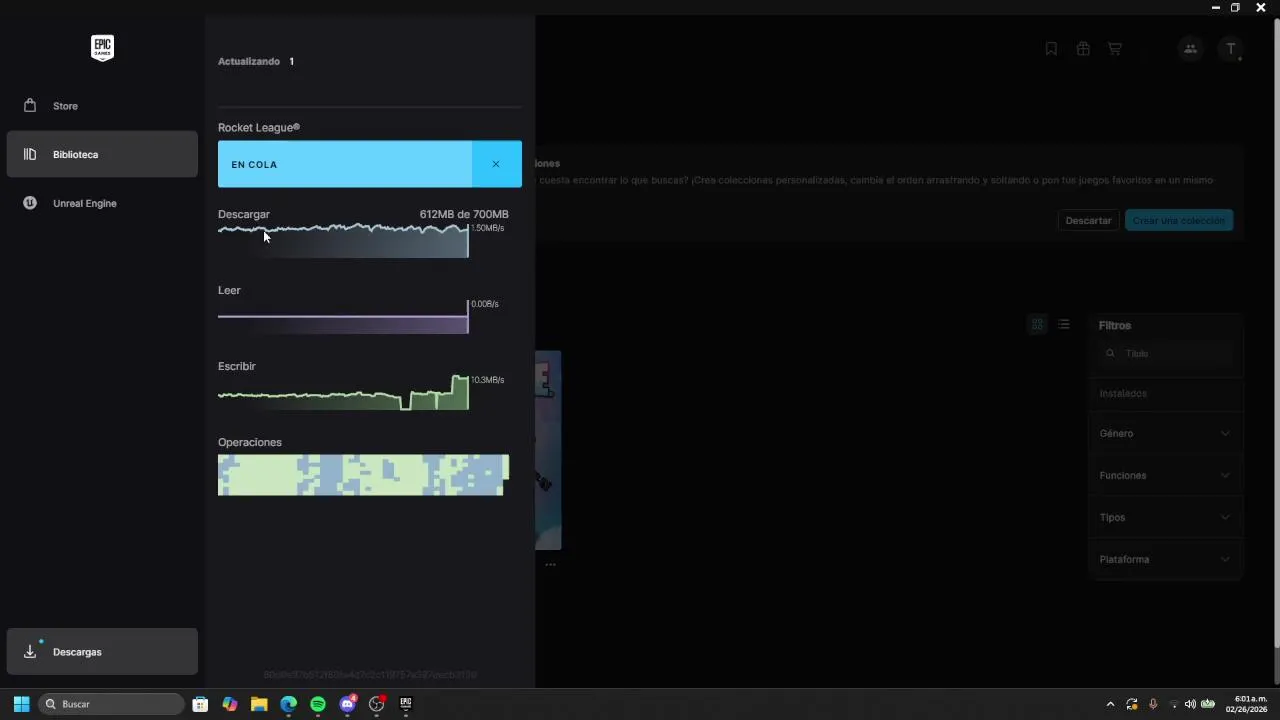Open the T profile avatar menu
Viewport: 1280px width, 720px height.
coord(1231,48)
